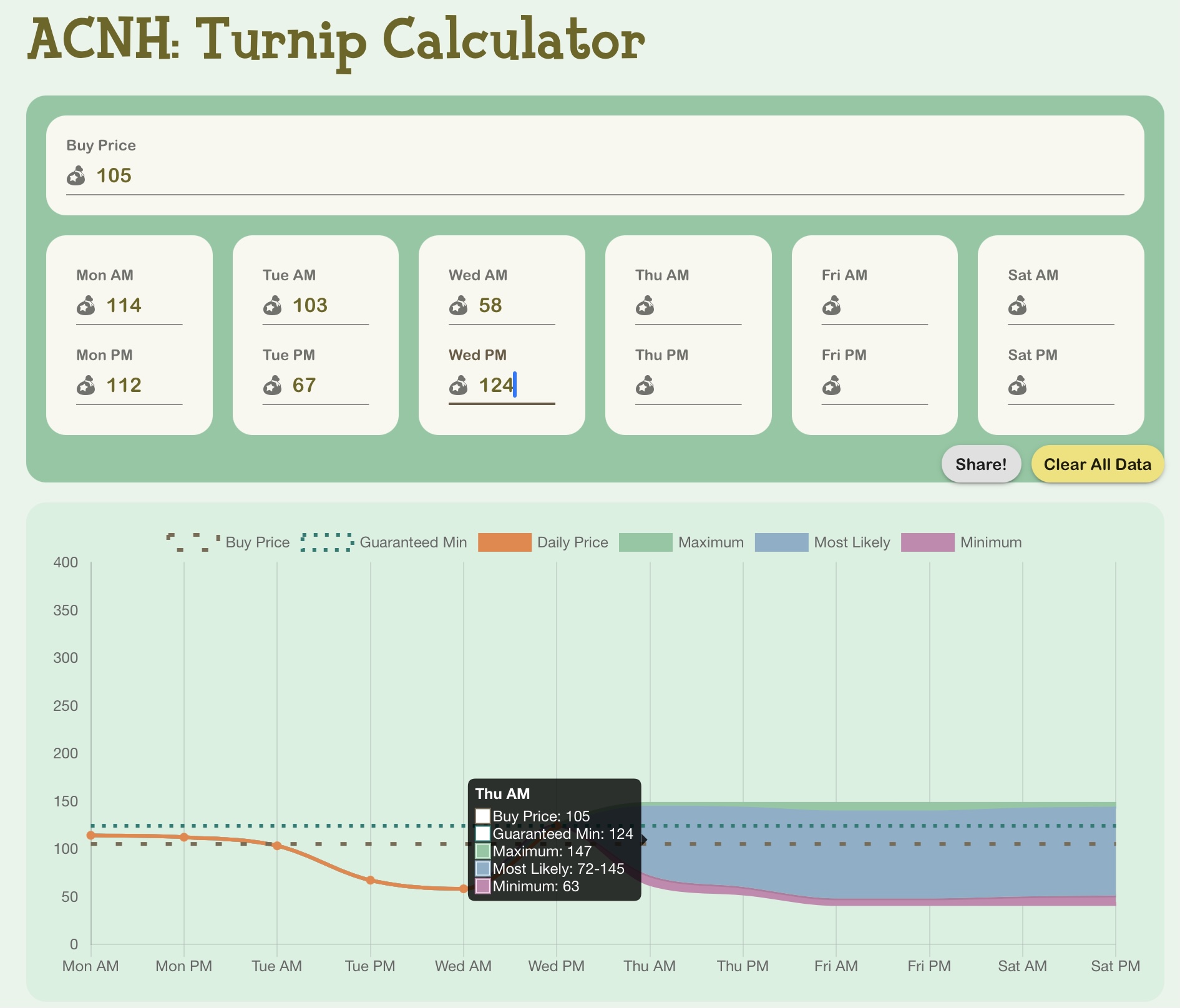This screenshot has height=1008, width=1180.
Task: Click the bell bag icon in Sat PM
Action: pos(1017,386)
